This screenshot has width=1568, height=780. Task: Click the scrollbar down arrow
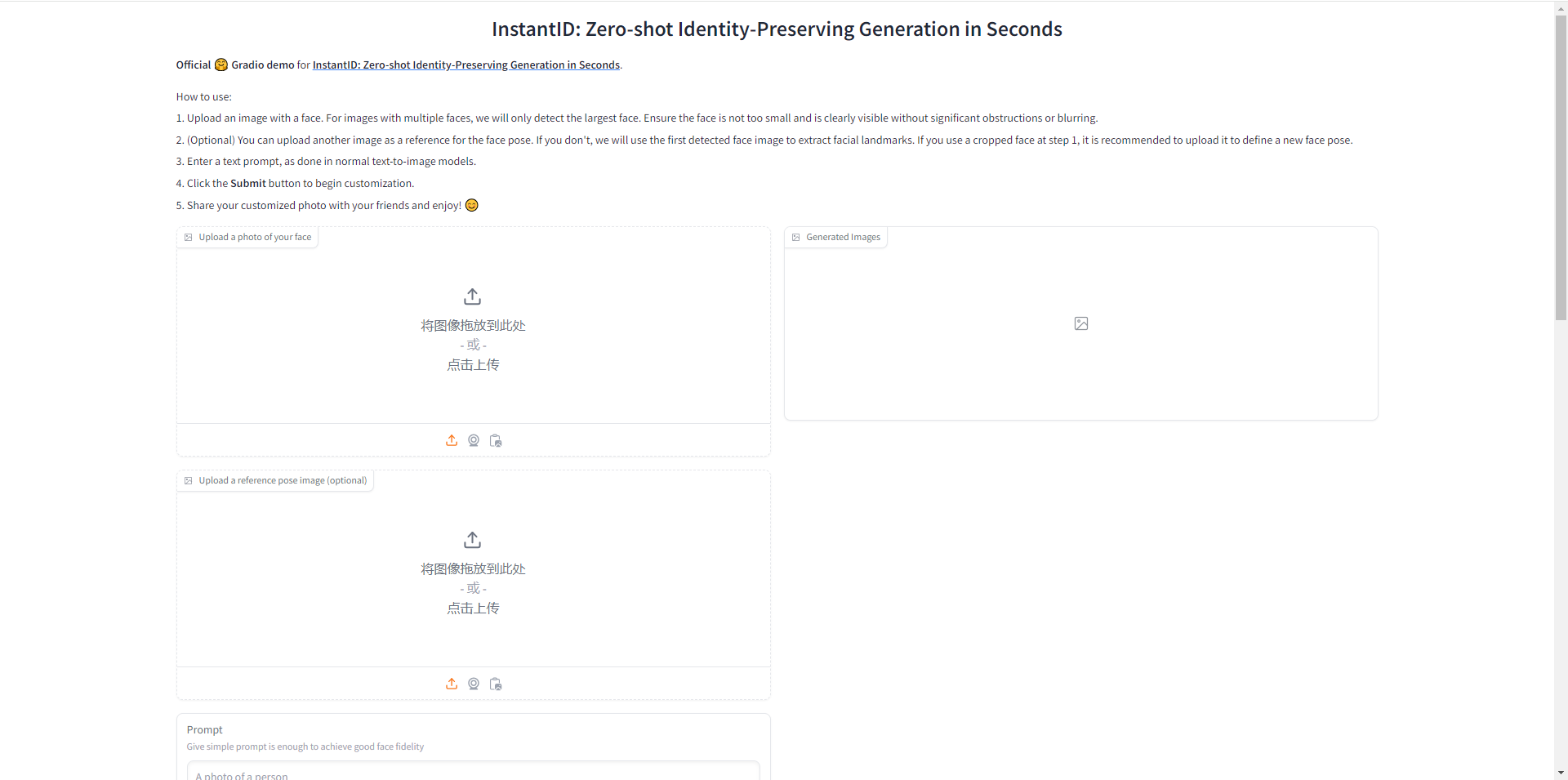coord(1561,773)
